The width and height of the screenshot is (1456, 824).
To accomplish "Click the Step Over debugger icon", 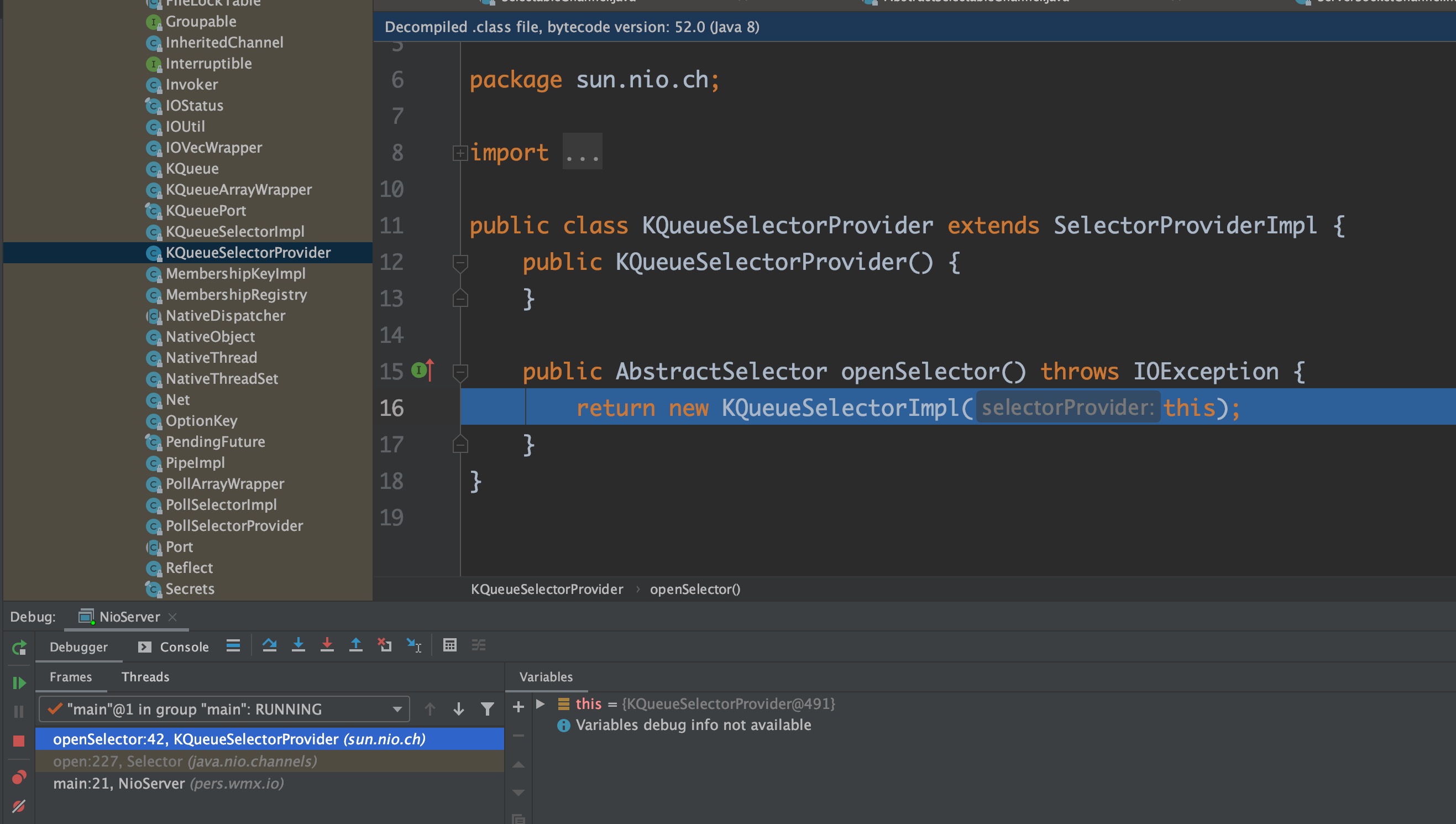I will pos(269,645).
